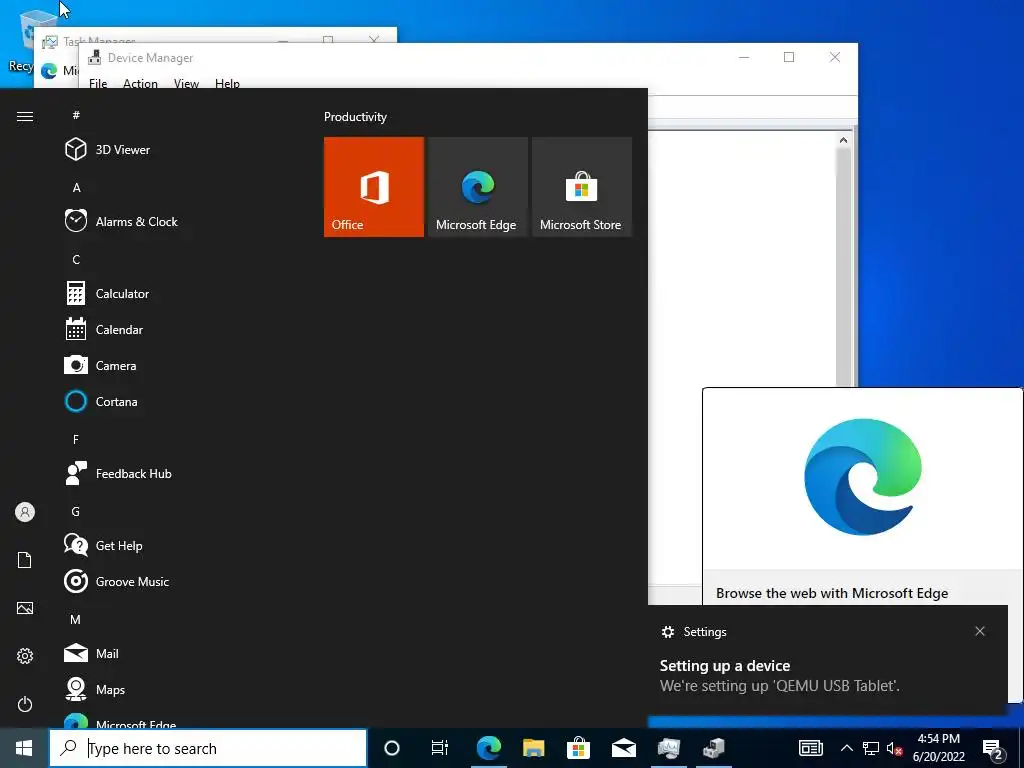Open Task View on the taskbar
This screenshot has height=768, width=1024.
tap(440, 748)
